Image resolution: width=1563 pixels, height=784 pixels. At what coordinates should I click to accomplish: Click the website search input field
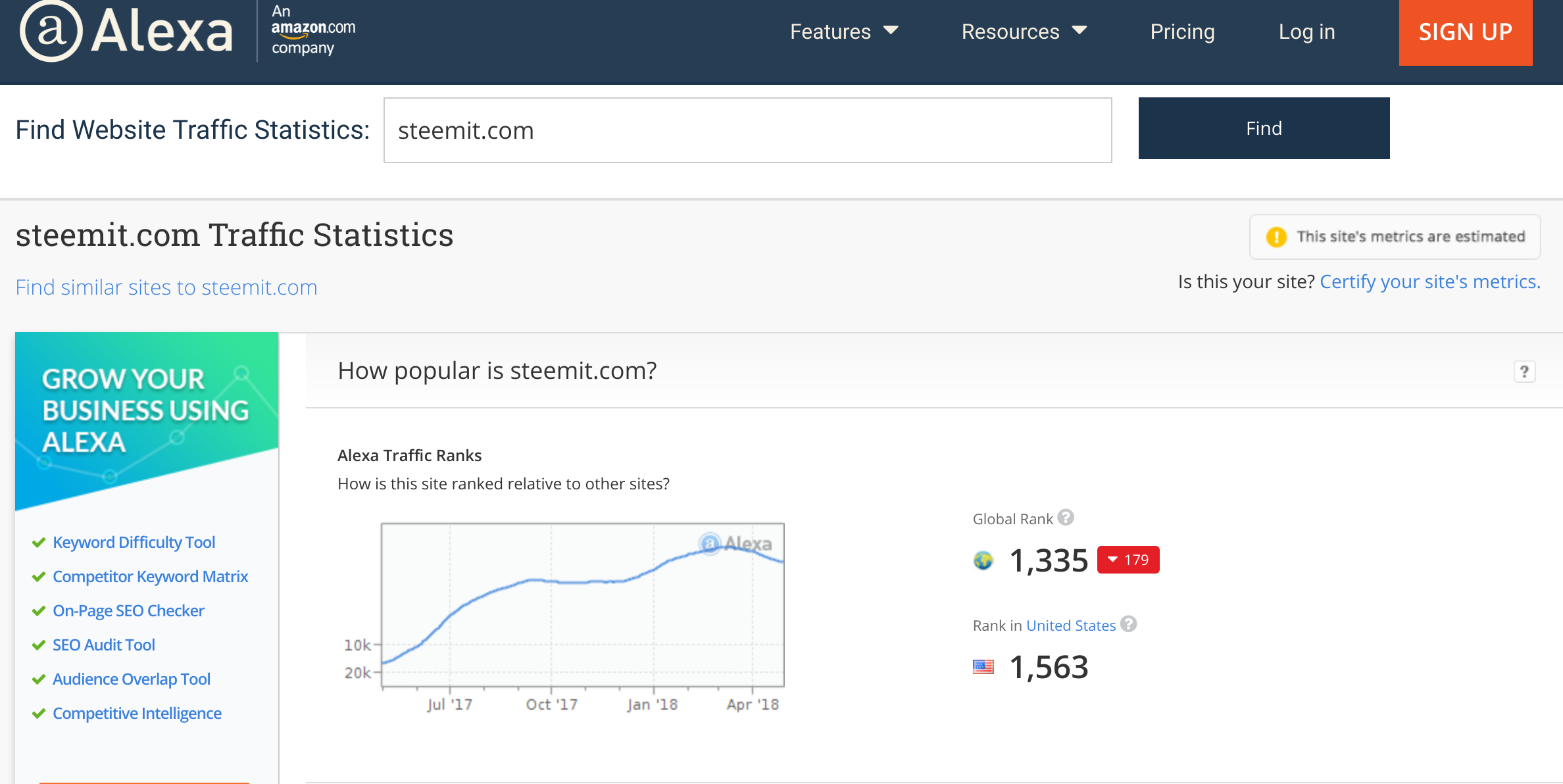coord(747,130)
